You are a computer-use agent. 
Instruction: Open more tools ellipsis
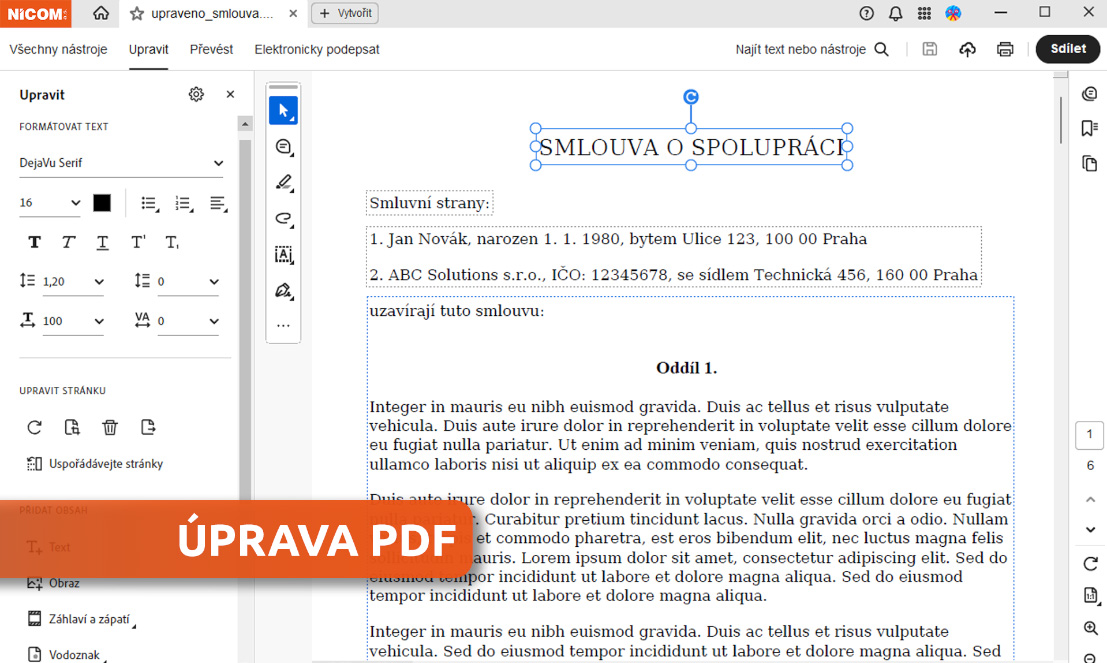coord(283,325)
